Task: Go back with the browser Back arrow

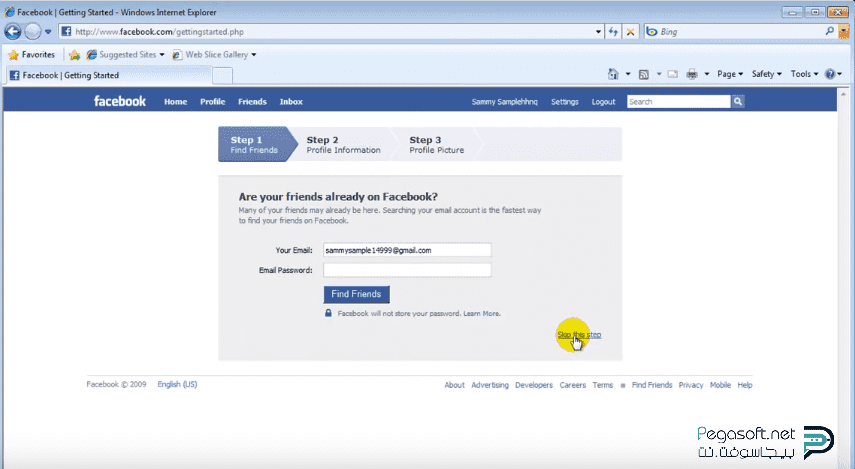Action: pyautogui.click(x=13, y=32)
